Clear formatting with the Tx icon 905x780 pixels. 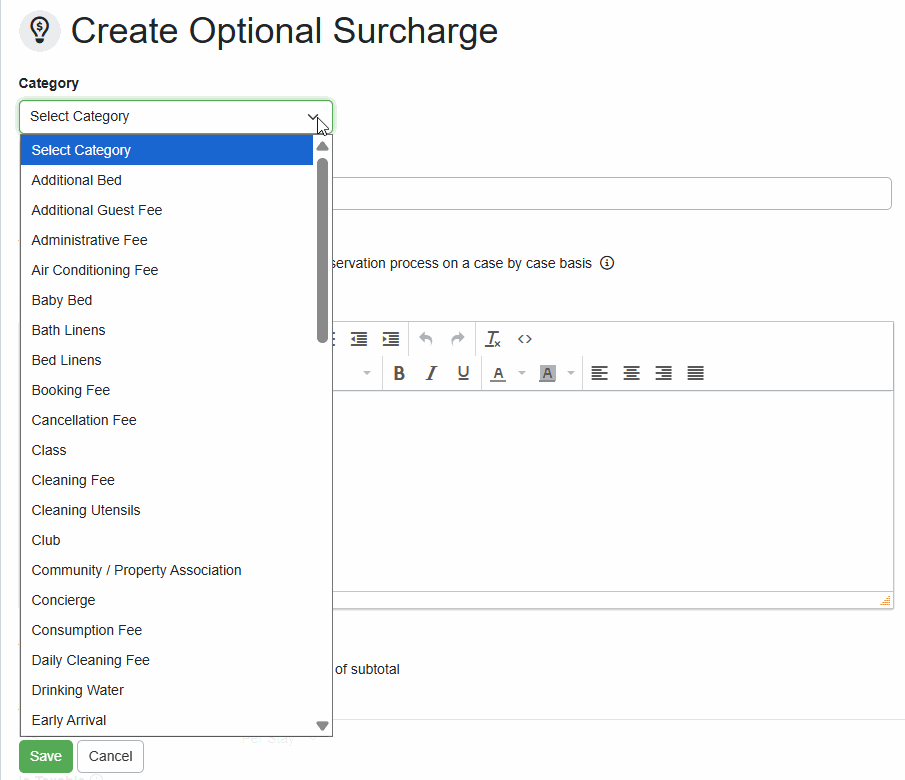(493, 339)
